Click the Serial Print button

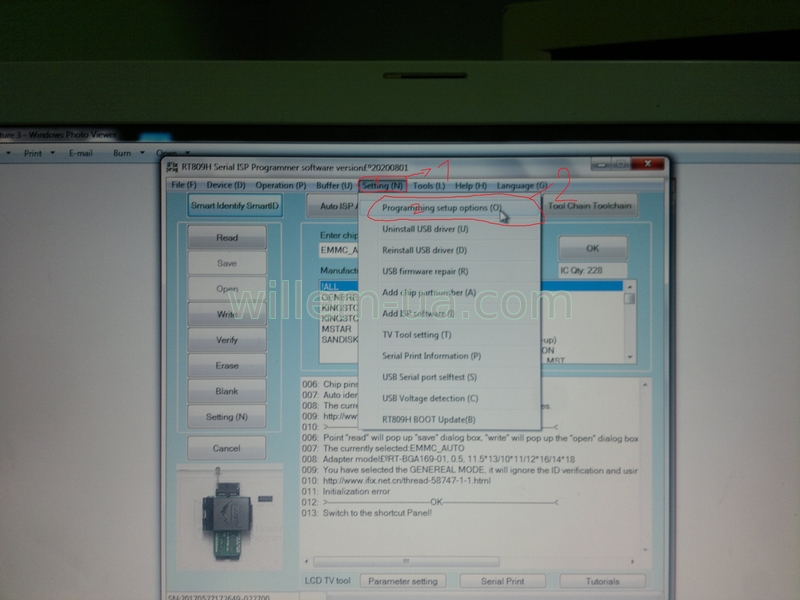(503, 581)
